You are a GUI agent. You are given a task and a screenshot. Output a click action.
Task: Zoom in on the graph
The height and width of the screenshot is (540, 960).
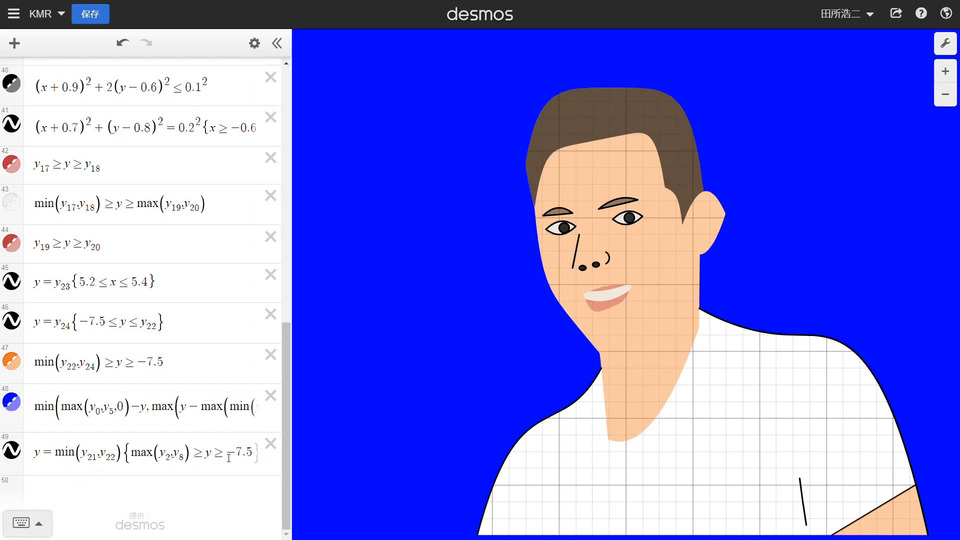945,72
